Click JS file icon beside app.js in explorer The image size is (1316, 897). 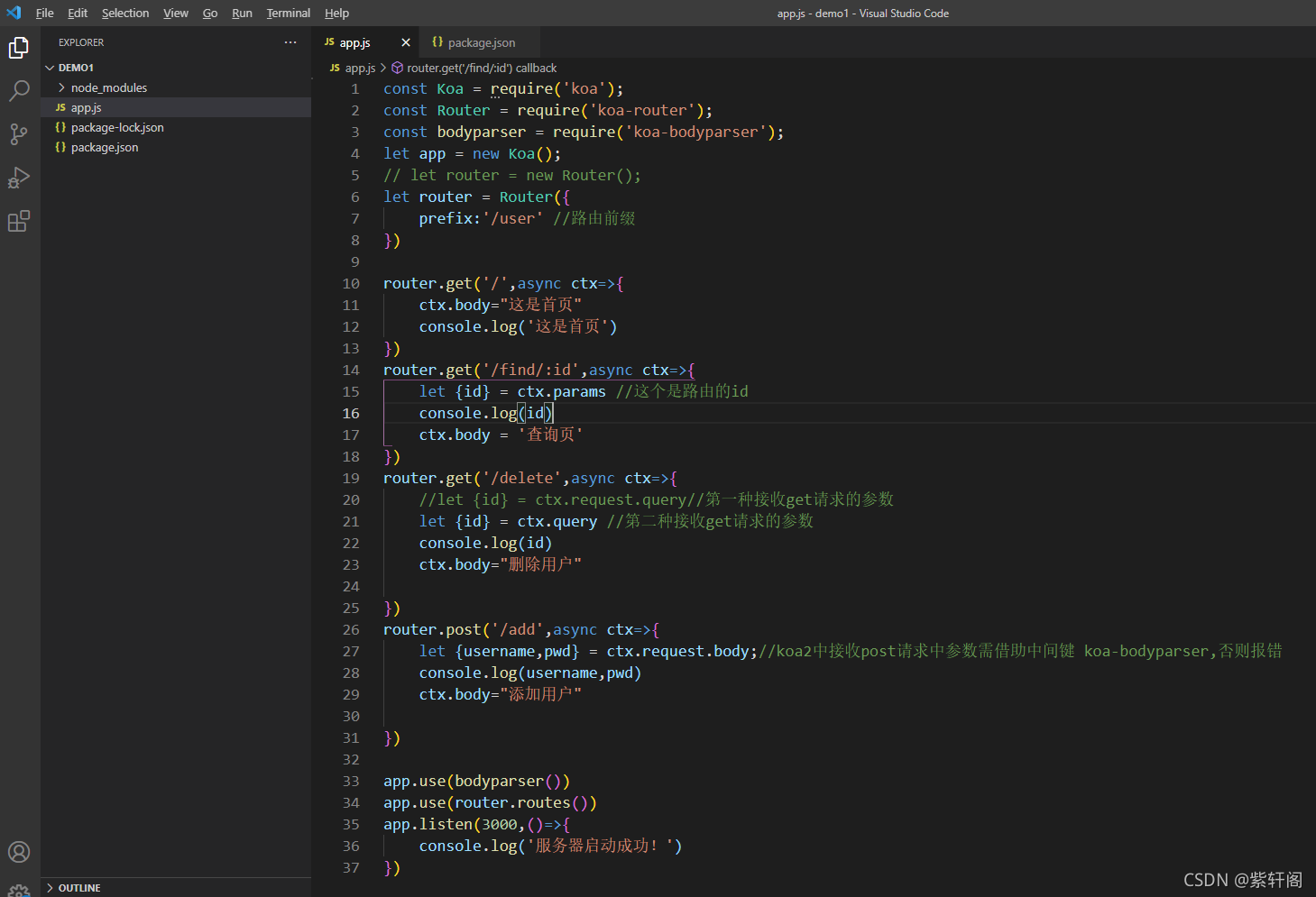60,107
